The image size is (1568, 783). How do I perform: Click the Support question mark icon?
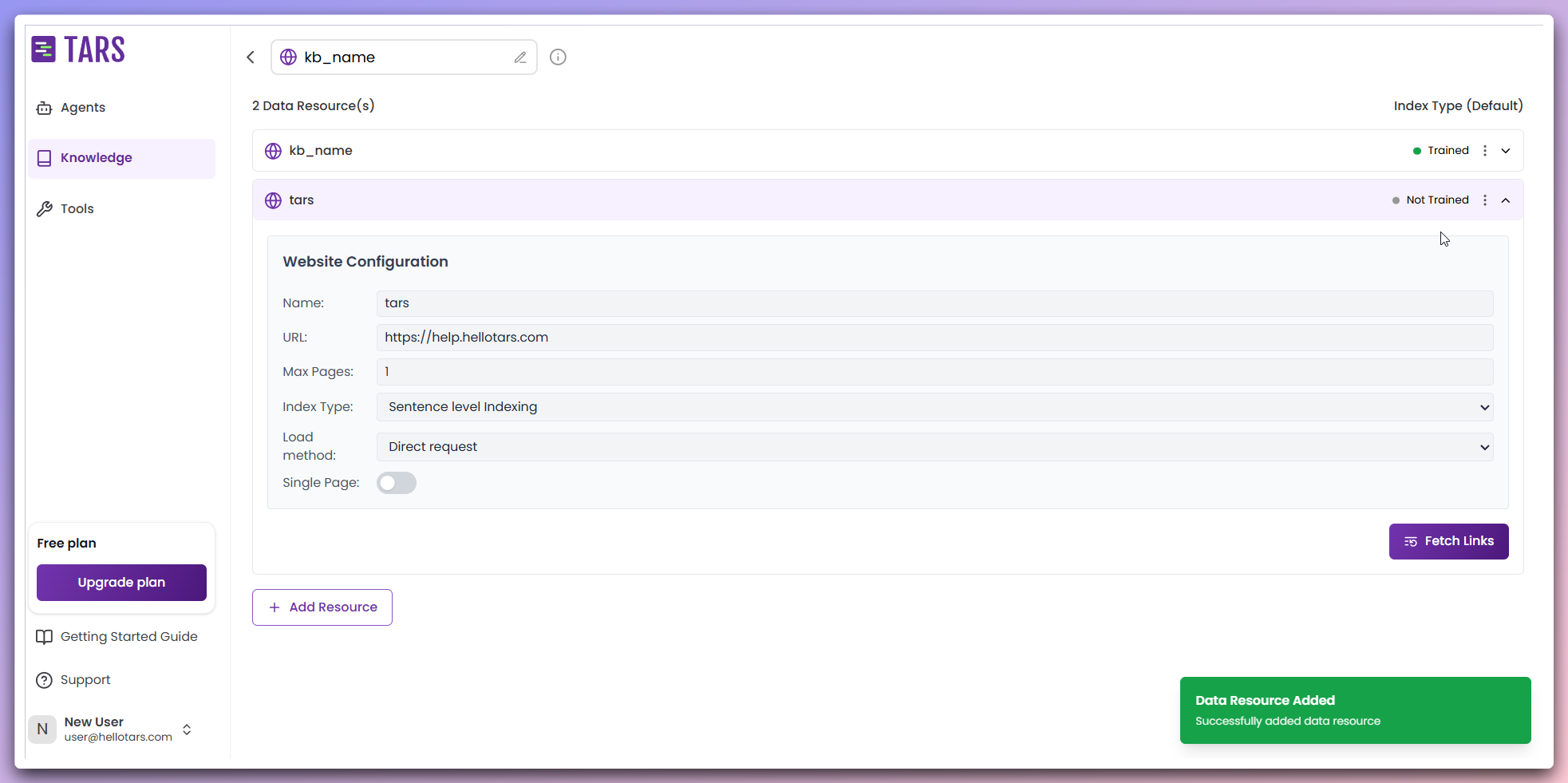(x=45, y=680)
